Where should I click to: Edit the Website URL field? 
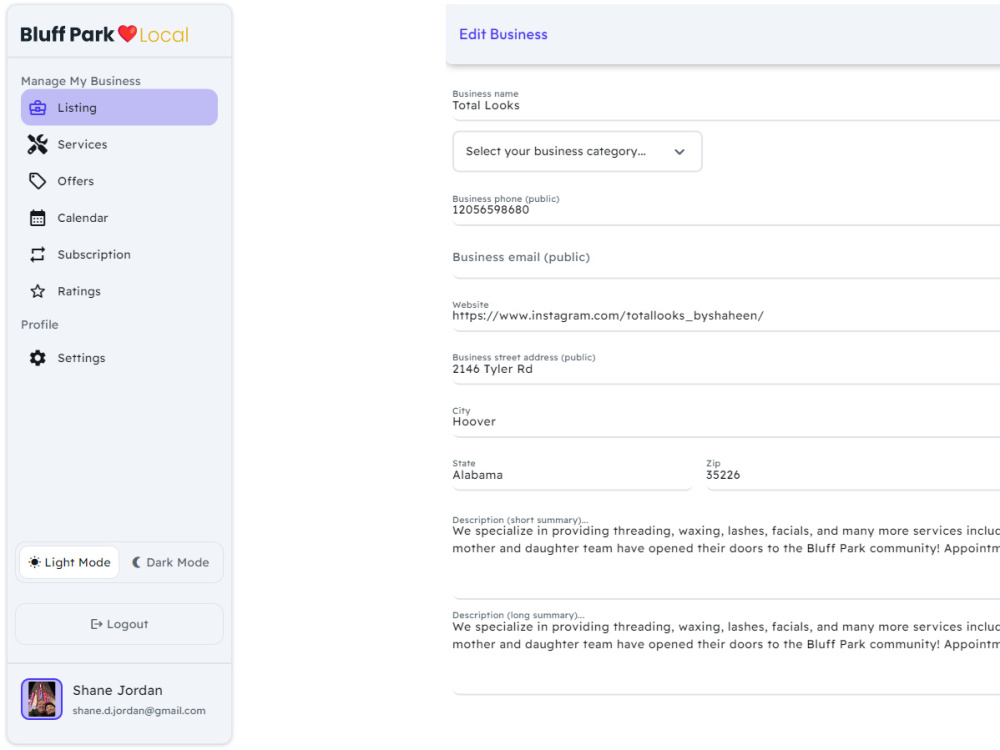726,315
